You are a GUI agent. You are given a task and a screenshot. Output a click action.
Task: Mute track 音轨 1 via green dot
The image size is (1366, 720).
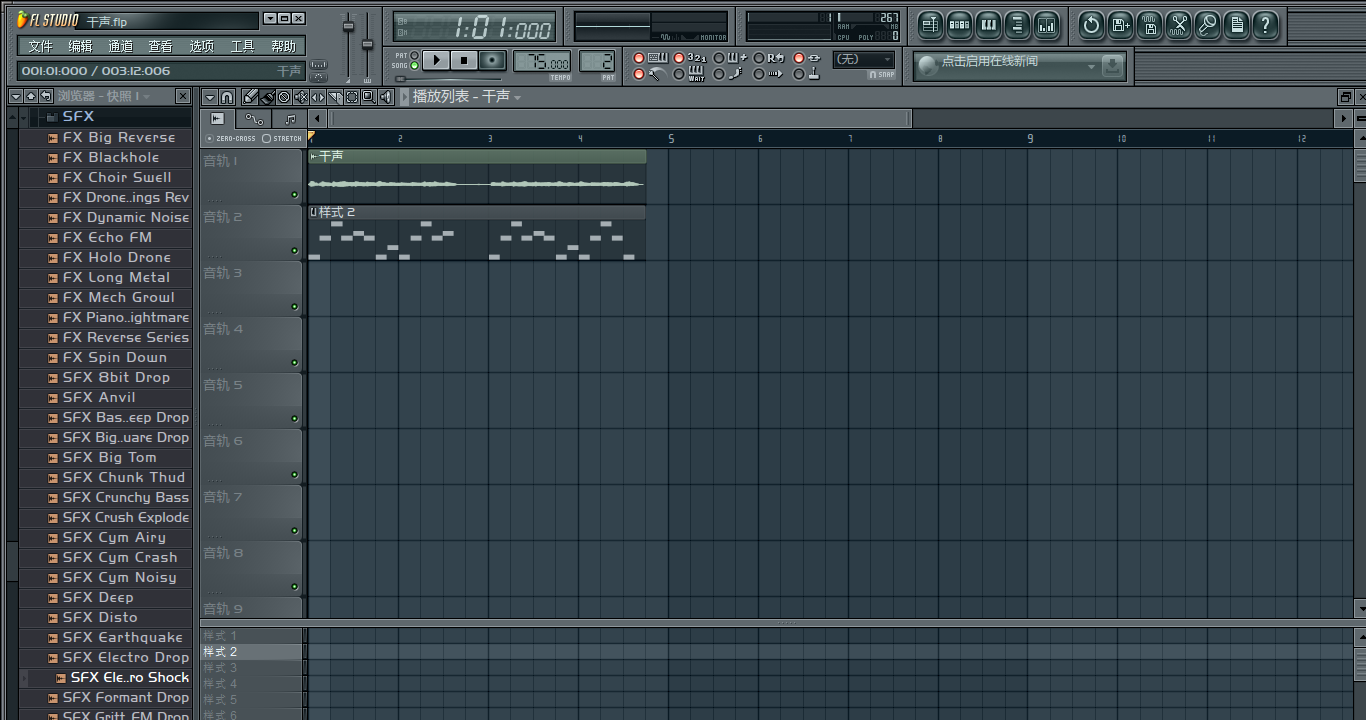click(294, 194)
